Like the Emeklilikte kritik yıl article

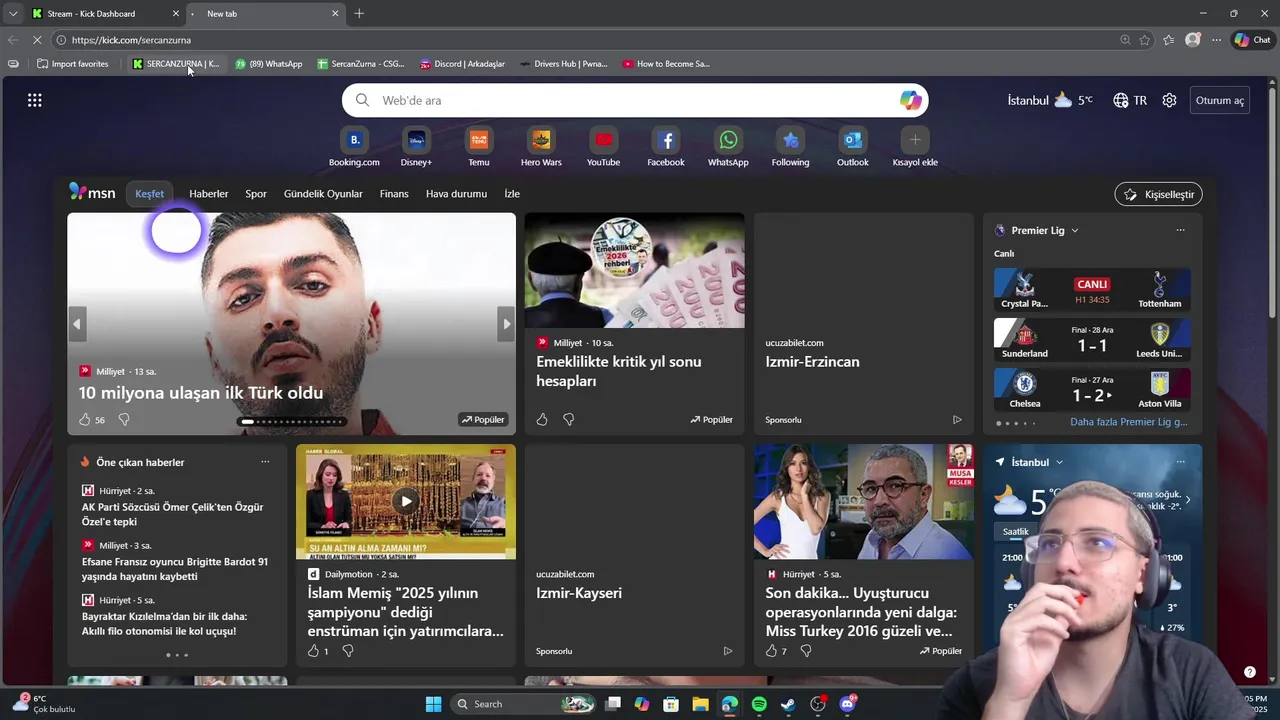pyautogui.click(x=542, y=420)
